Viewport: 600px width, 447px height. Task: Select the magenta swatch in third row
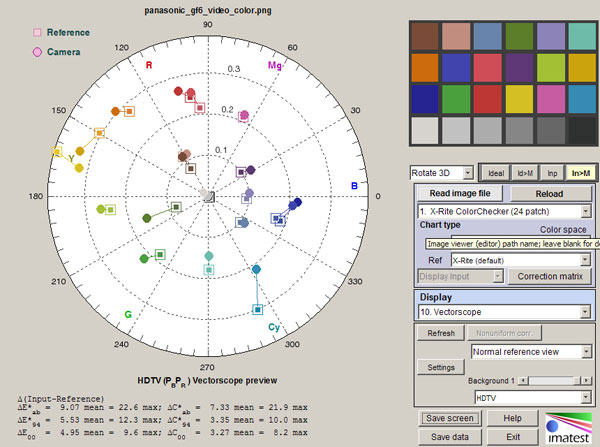pyautogui.click(x=551, y=99)
